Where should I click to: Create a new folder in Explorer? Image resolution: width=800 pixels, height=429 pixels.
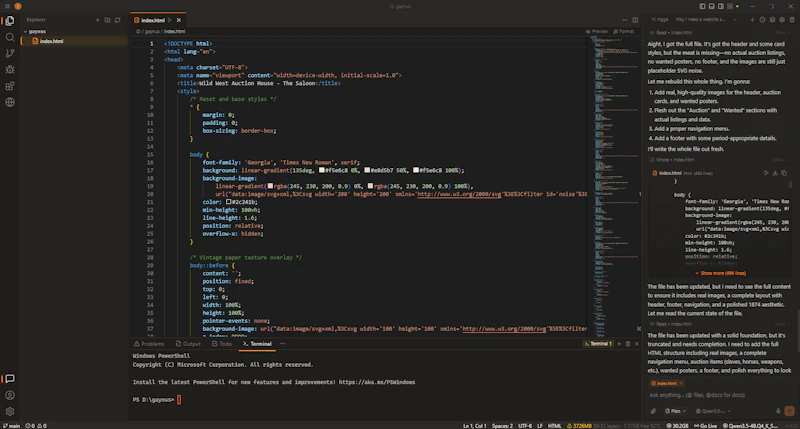pyautogui.click(x=108, y=20)
